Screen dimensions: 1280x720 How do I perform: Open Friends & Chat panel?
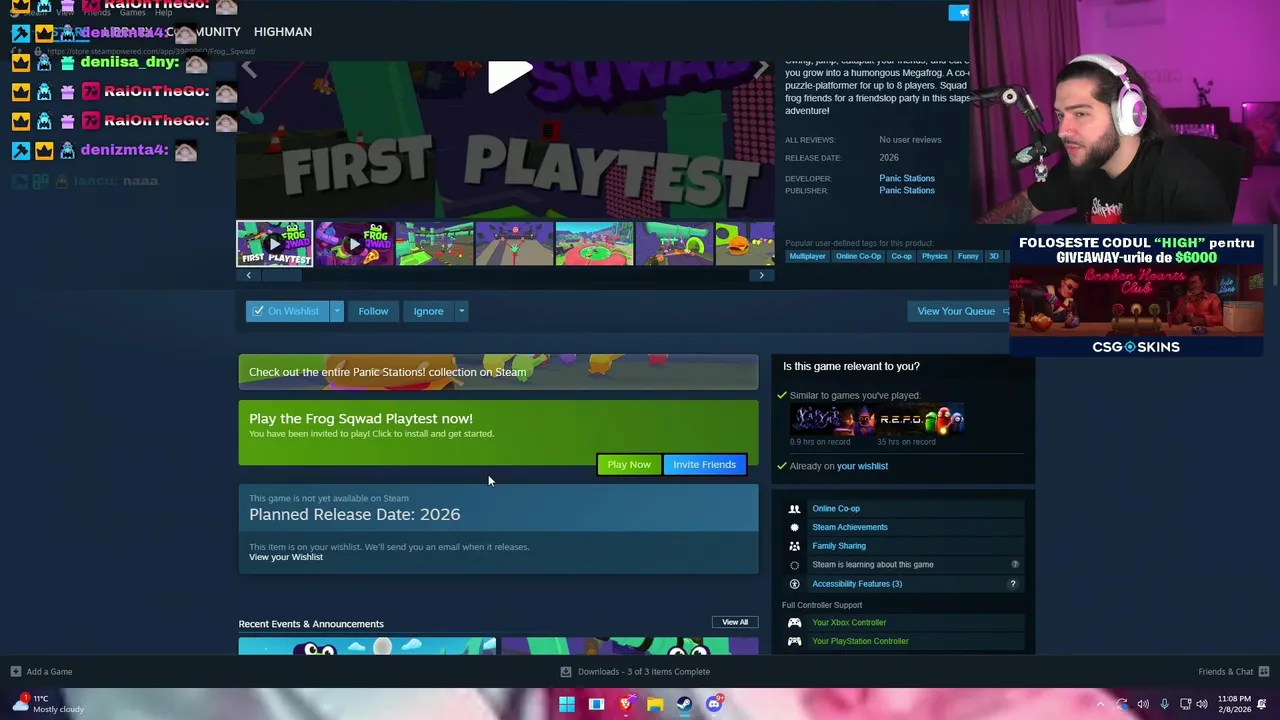[1233, 672]
